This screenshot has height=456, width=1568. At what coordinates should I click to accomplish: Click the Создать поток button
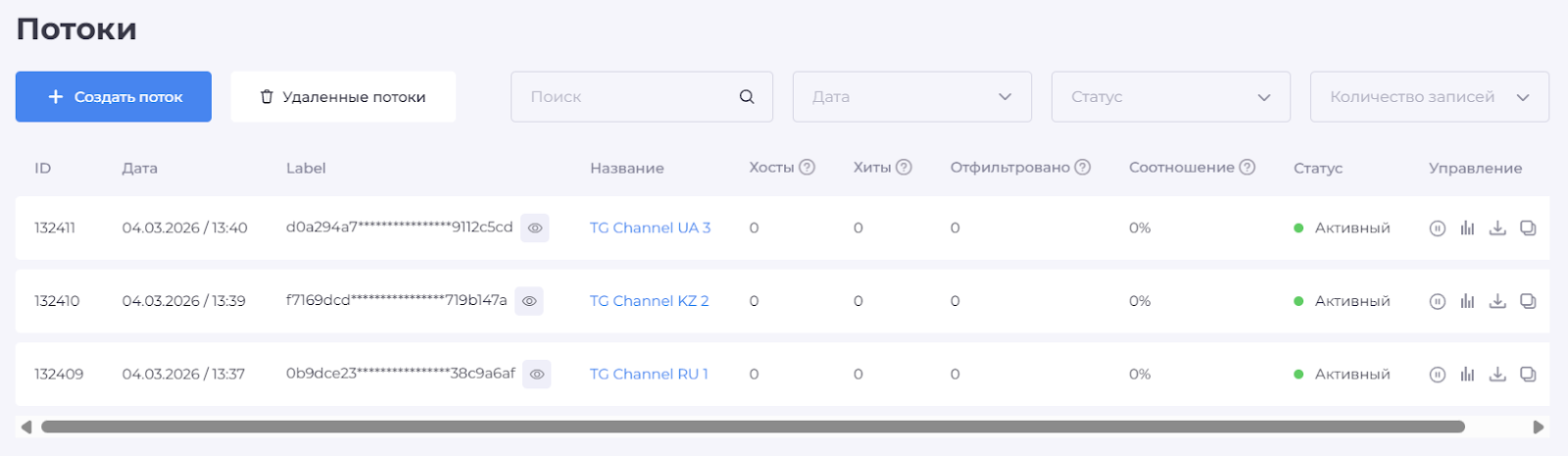114,97
